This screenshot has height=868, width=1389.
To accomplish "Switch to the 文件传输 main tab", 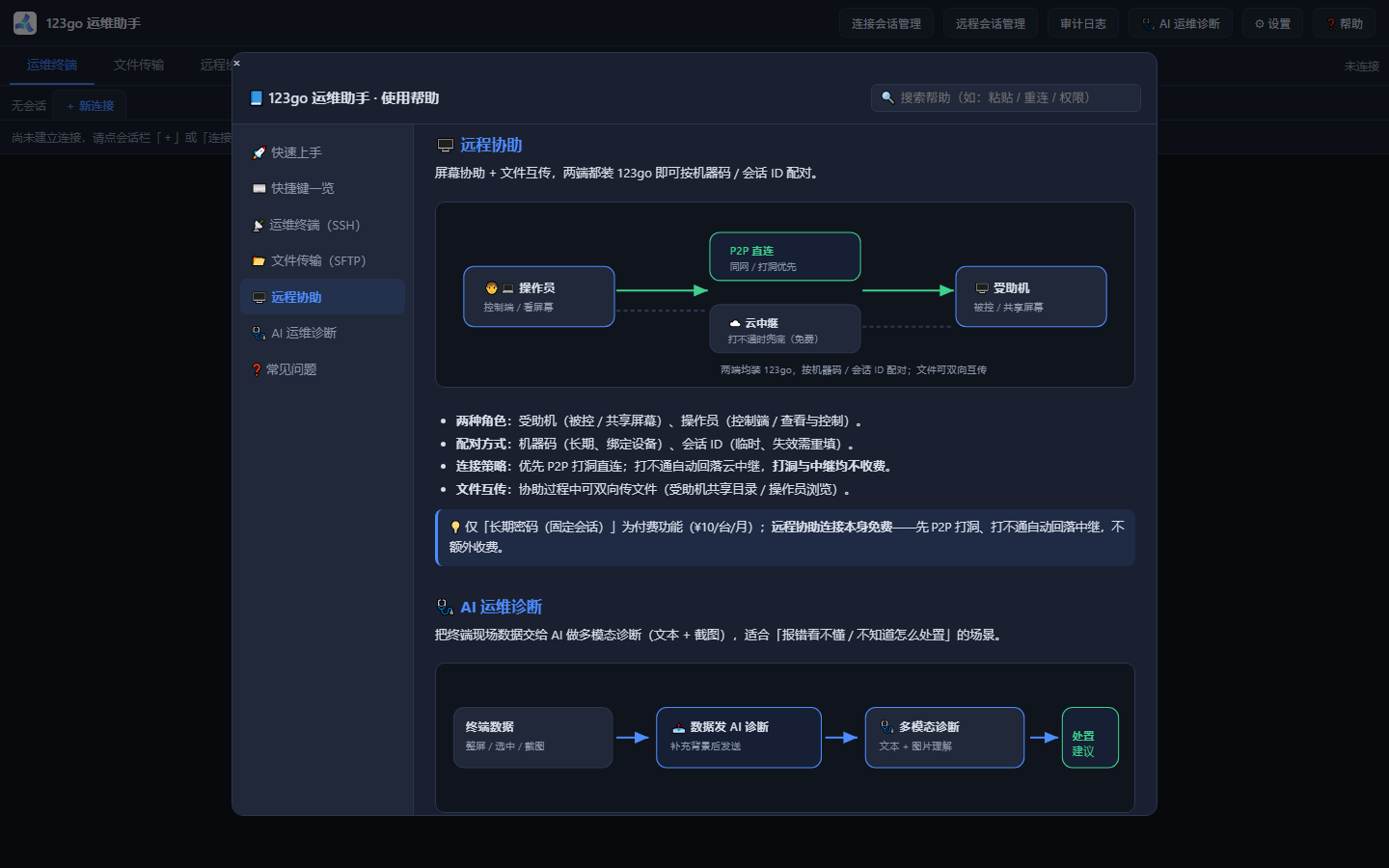I will (139, 65).
